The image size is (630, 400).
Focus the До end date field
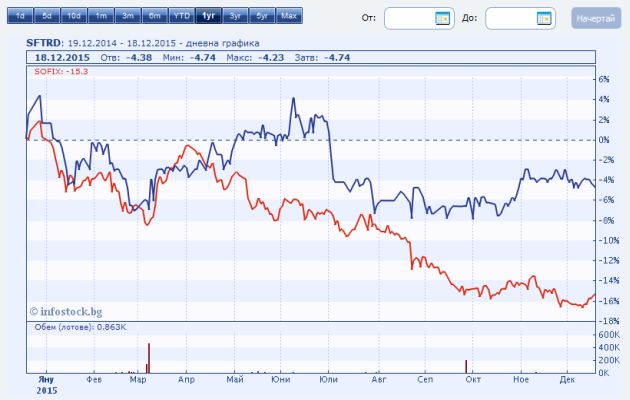click(520, 18)
